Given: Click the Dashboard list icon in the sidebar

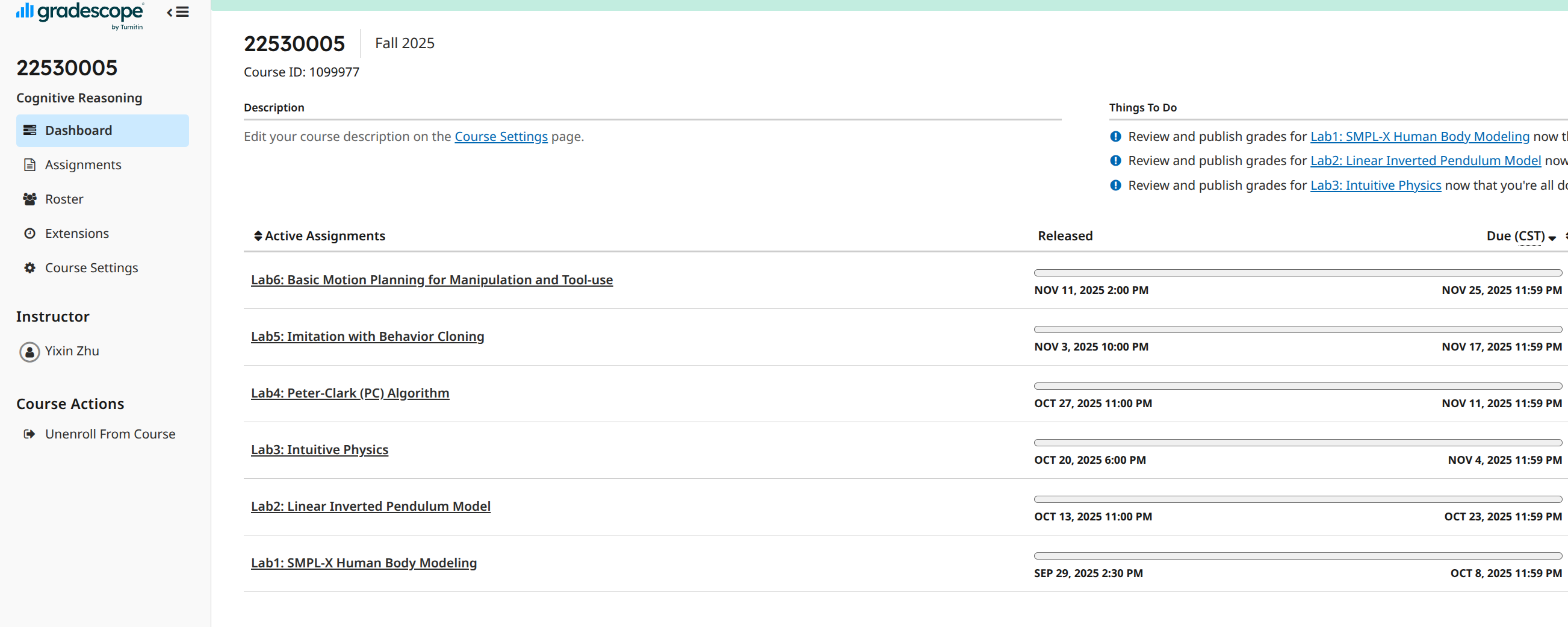Looking at the screenshot, I should [x=29, y=130].
